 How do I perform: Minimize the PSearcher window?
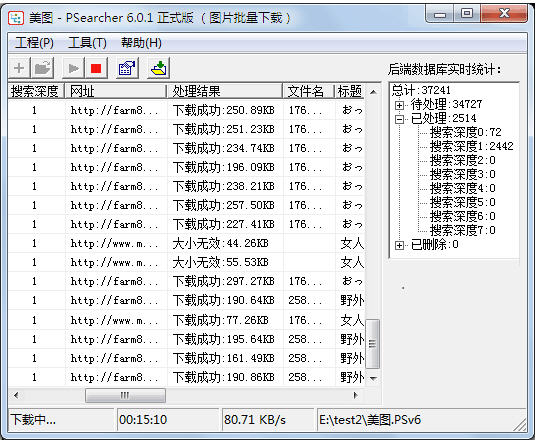440,14
